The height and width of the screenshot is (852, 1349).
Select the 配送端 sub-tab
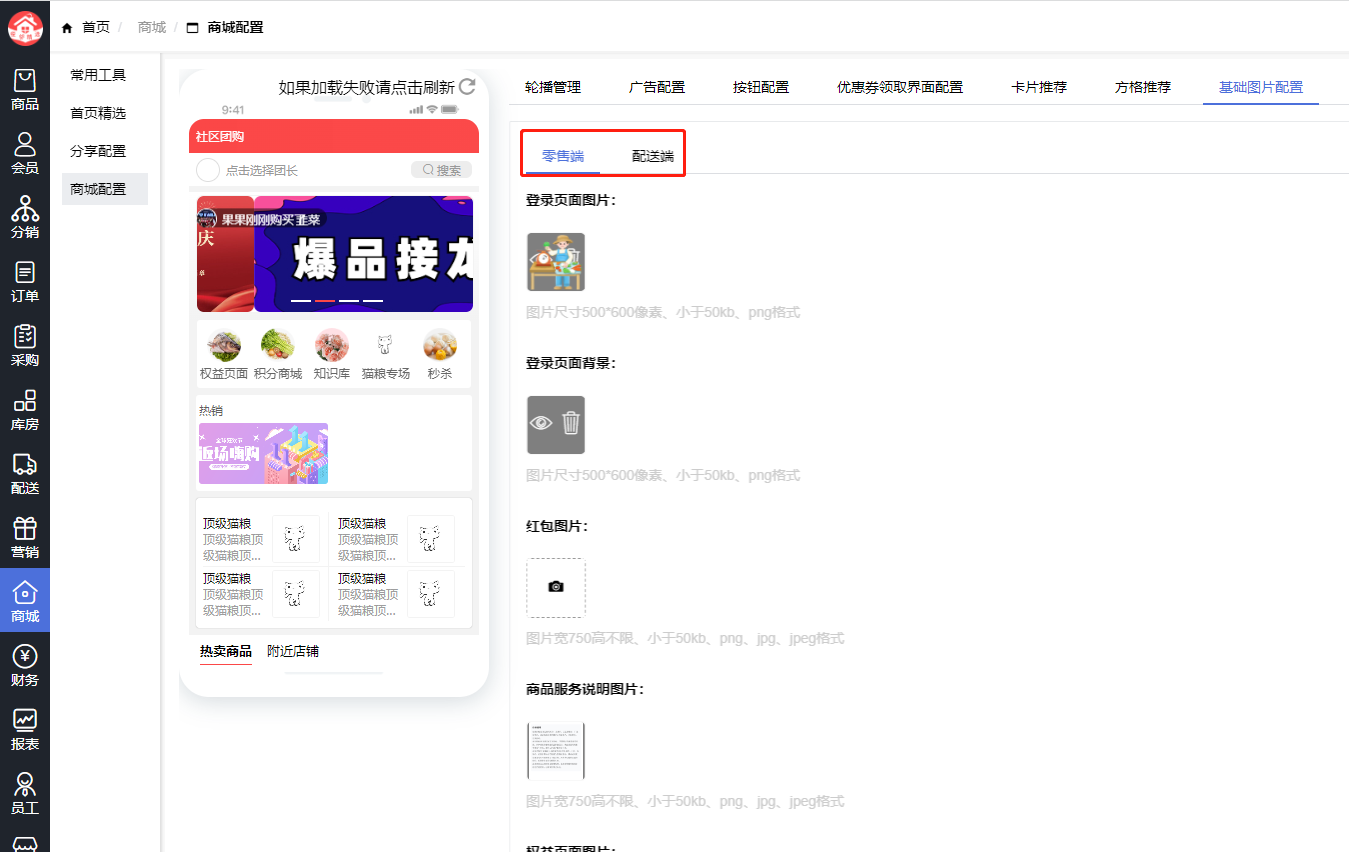click(653, 156)
